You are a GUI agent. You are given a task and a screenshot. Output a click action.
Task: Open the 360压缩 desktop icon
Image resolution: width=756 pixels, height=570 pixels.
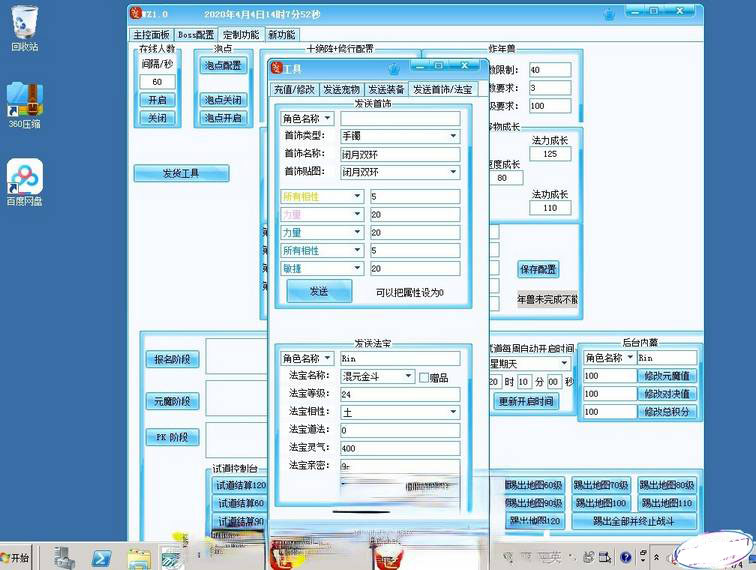coord(24,98)
